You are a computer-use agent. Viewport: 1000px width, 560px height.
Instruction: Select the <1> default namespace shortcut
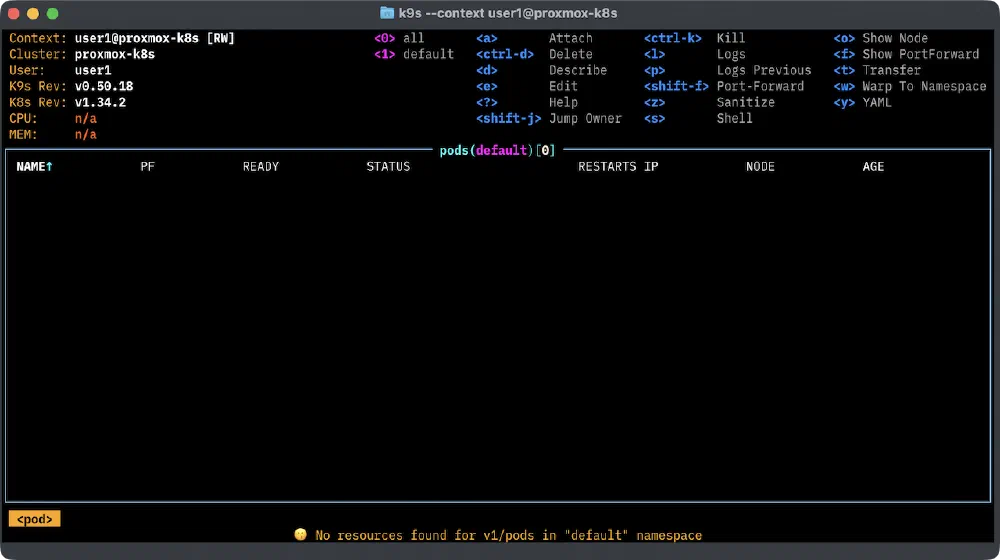pos(414,54)
